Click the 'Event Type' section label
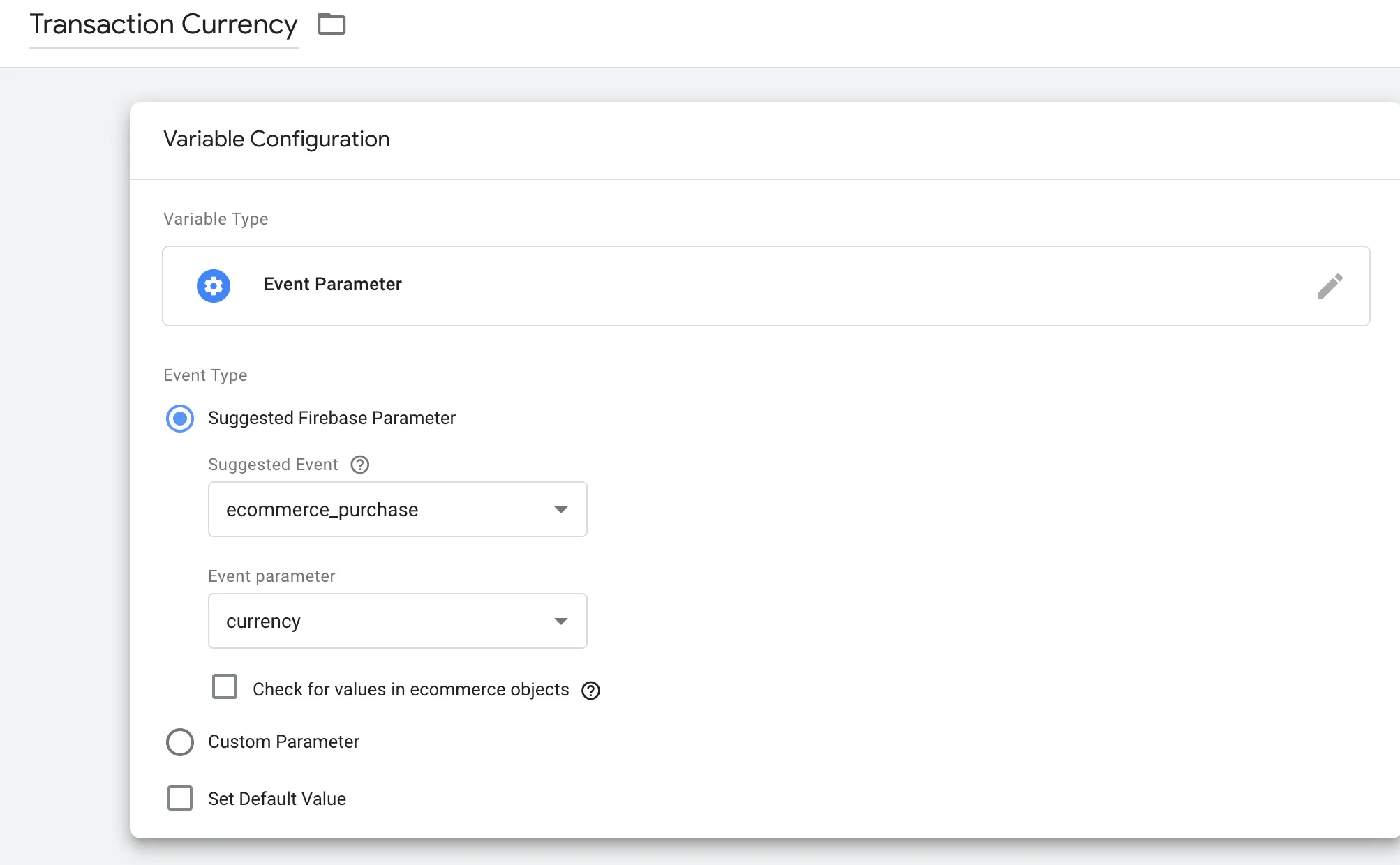The image size is (1400, 865). [x=205, y=375]
